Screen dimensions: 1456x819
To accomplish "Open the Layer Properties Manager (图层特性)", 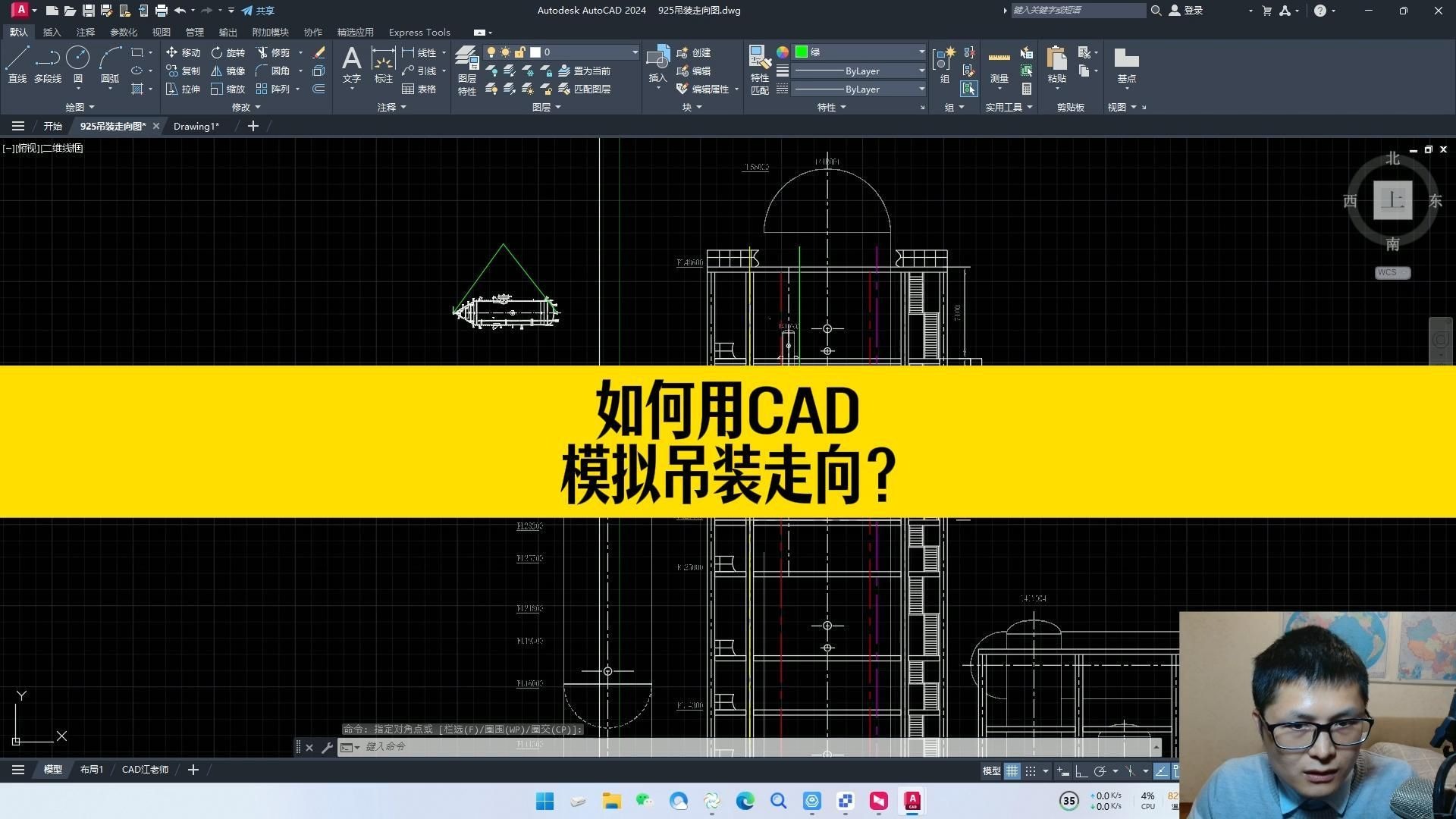I will click(x=466, y=71).
